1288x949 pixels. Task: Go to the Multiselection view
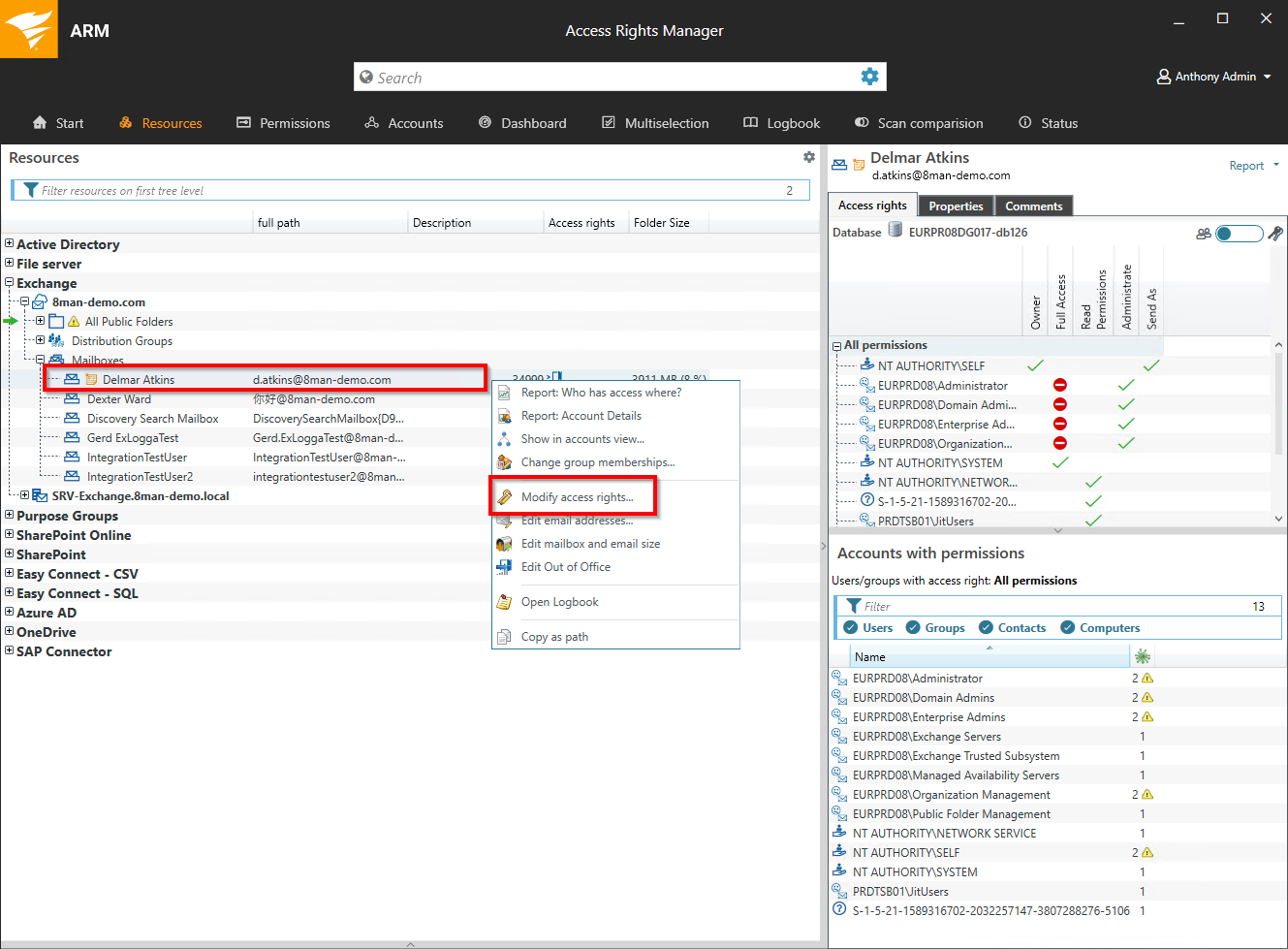[x=655, y=123]
